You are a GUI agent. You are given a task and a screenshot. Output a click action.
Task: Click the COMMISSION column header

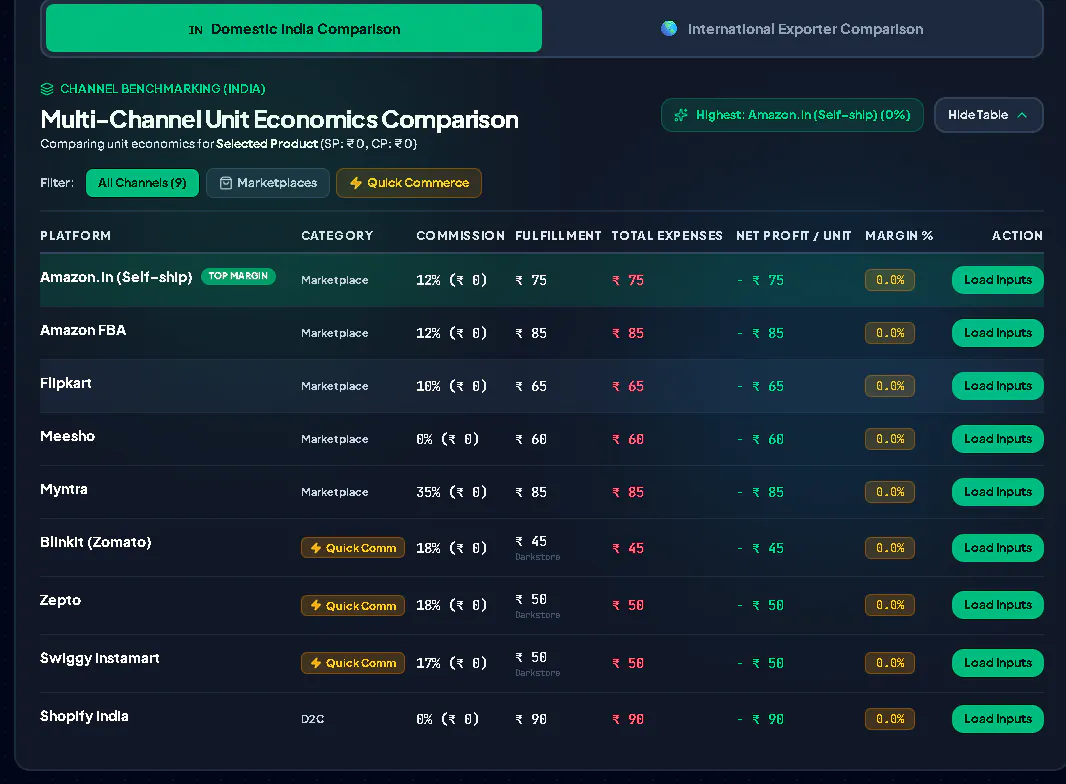pyautogui.click(x=460, y=235)
